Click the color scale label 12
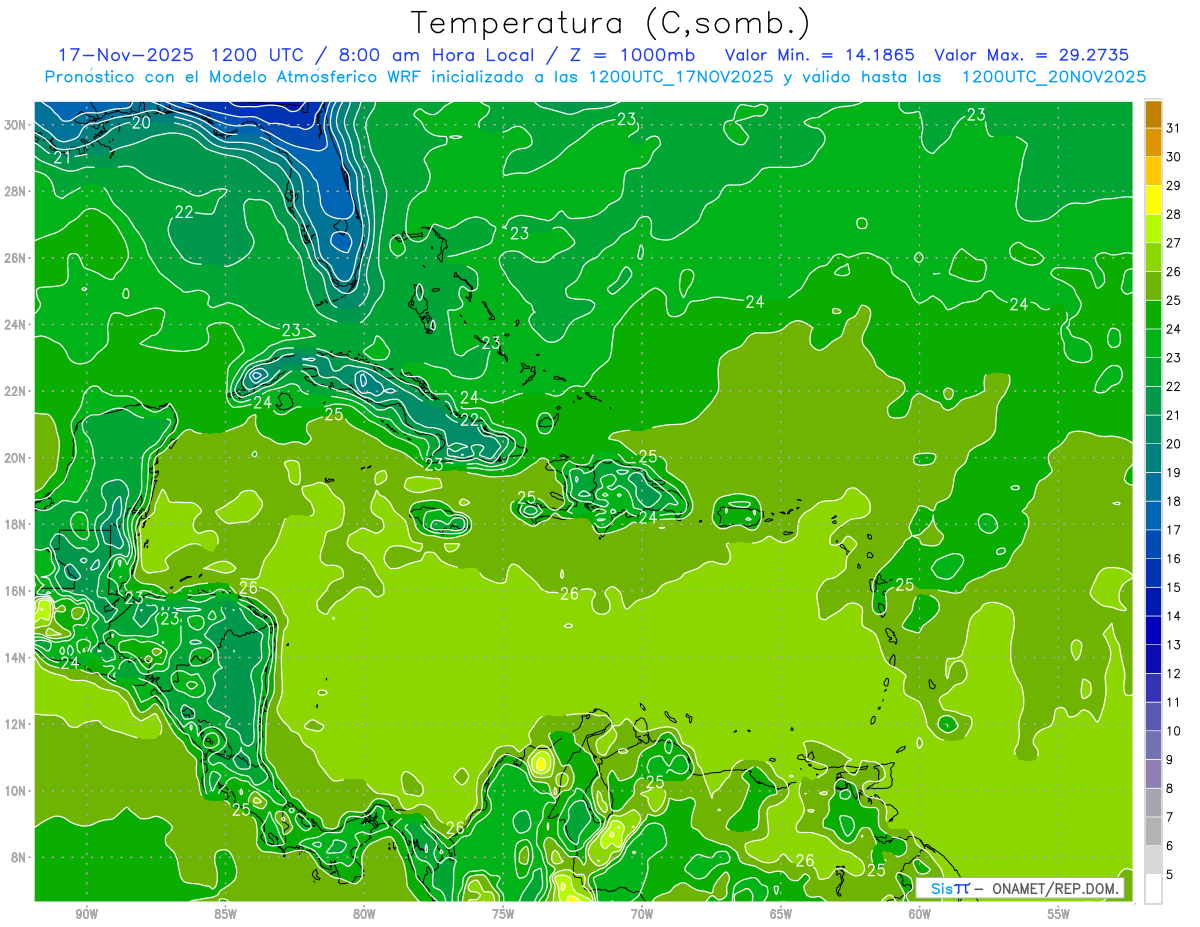 coord(1174,673)
